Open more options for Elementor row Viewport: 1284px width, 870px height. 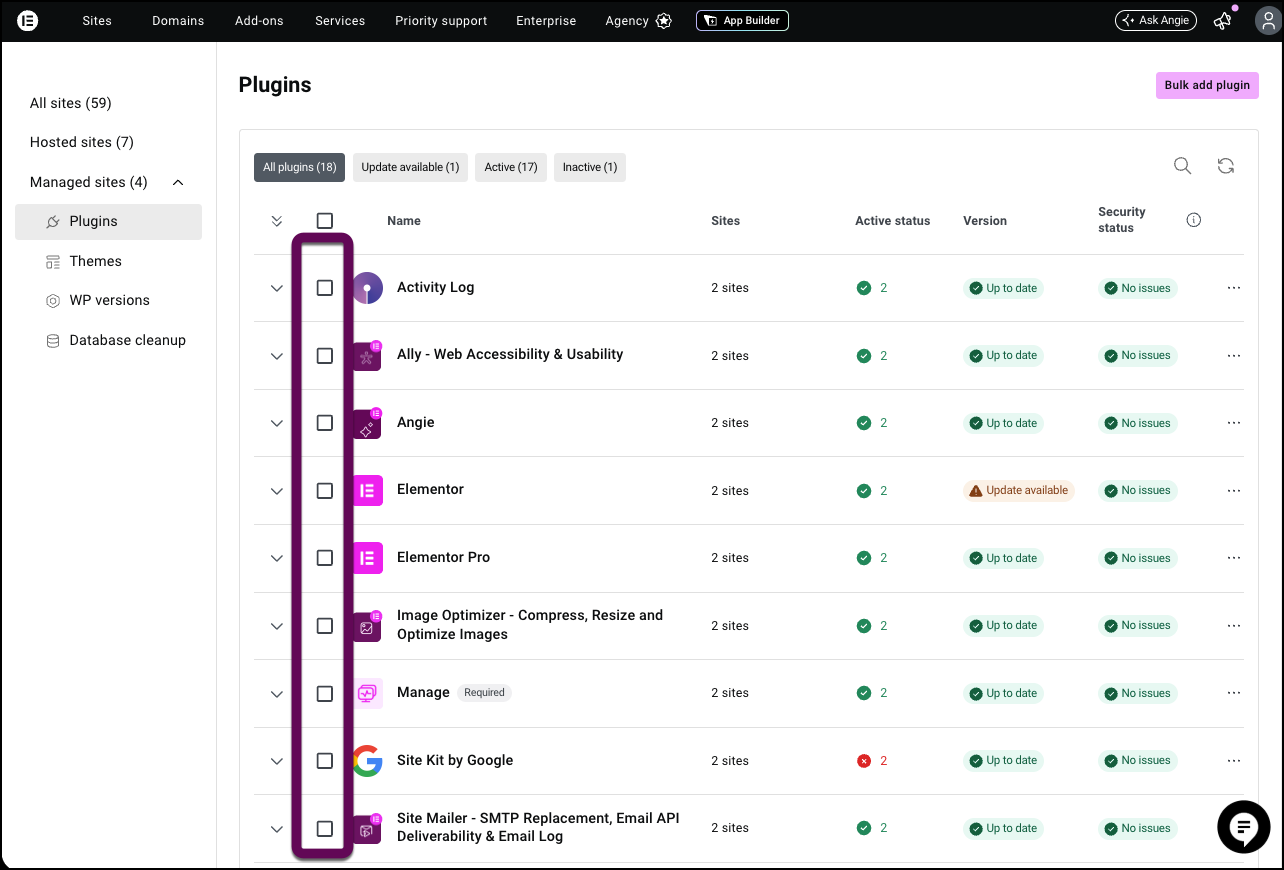[1234, 491]
